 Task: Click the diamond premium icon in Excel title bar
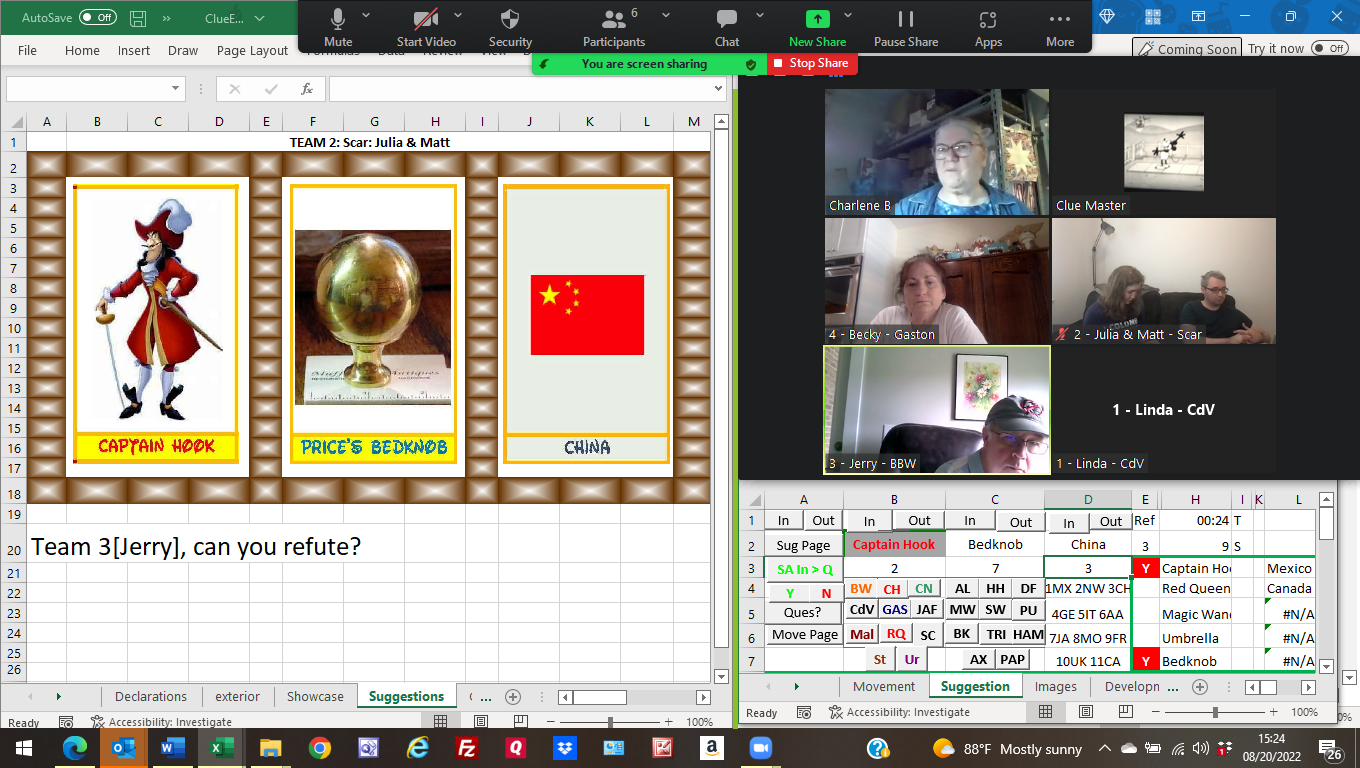coord(1107,17)
